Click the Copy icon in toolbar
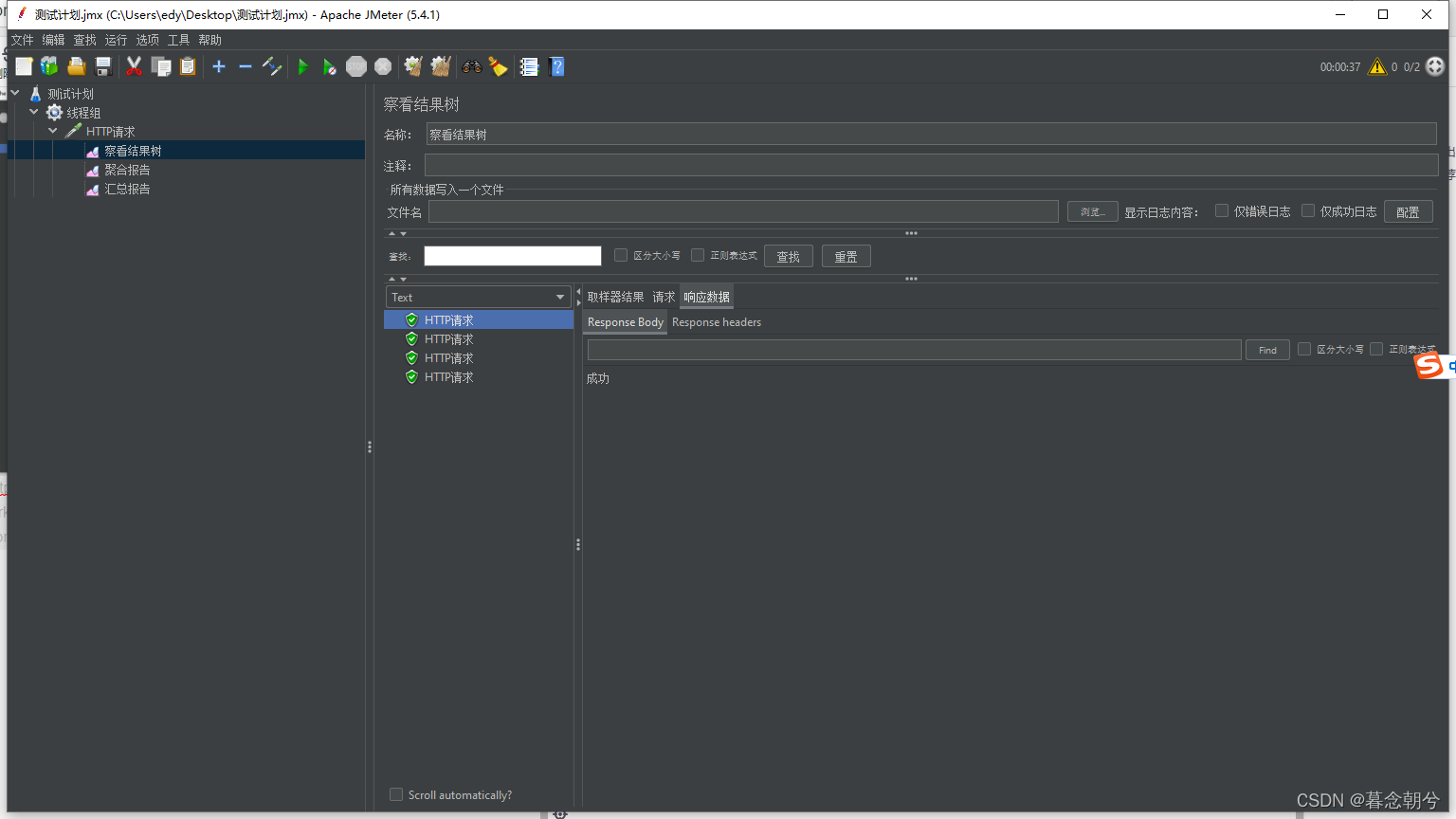Image resolution: width=1456 pixels, height=819 pixels. 161,66
